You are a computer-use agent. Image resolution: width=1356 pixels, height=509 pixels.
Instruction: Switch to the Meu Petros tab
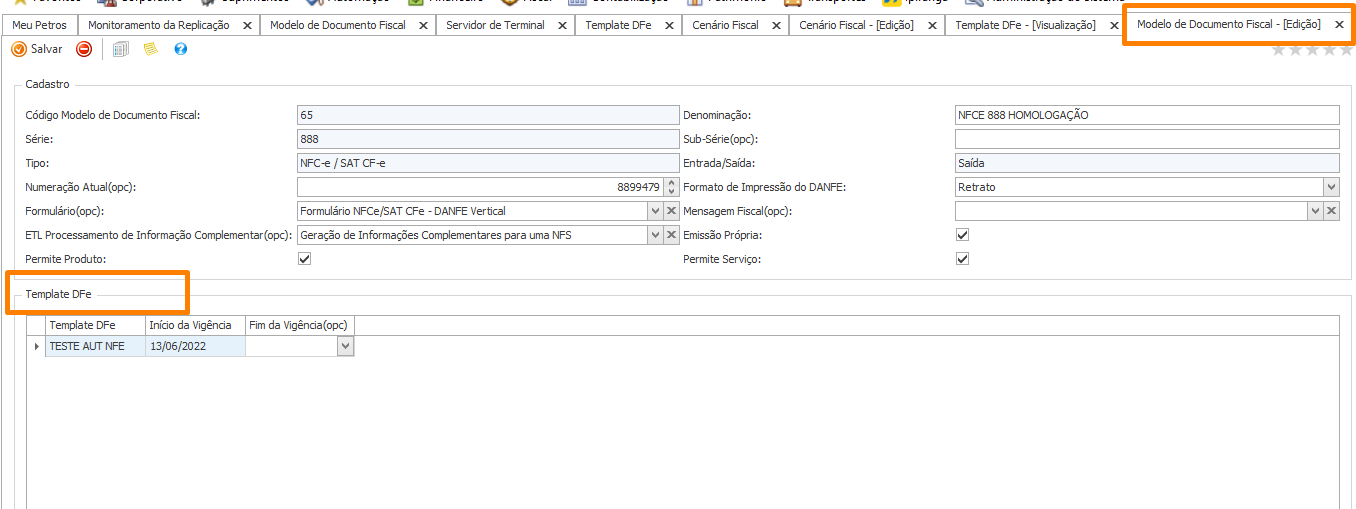pyautogui.click(x=39, y=25)
